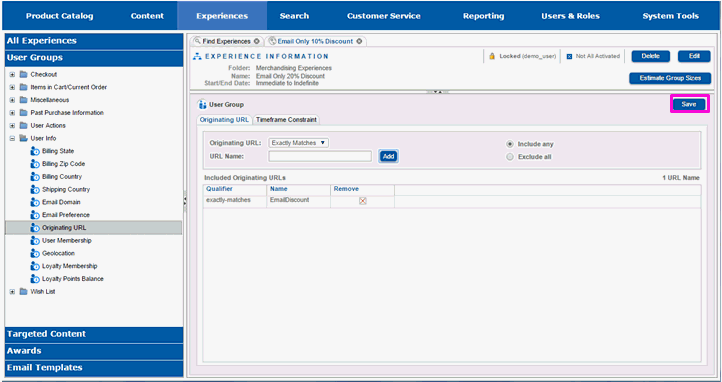Click the Billing Zip Code icon
This screenshot has width=722, height=382.
click(x=35, y=164)
